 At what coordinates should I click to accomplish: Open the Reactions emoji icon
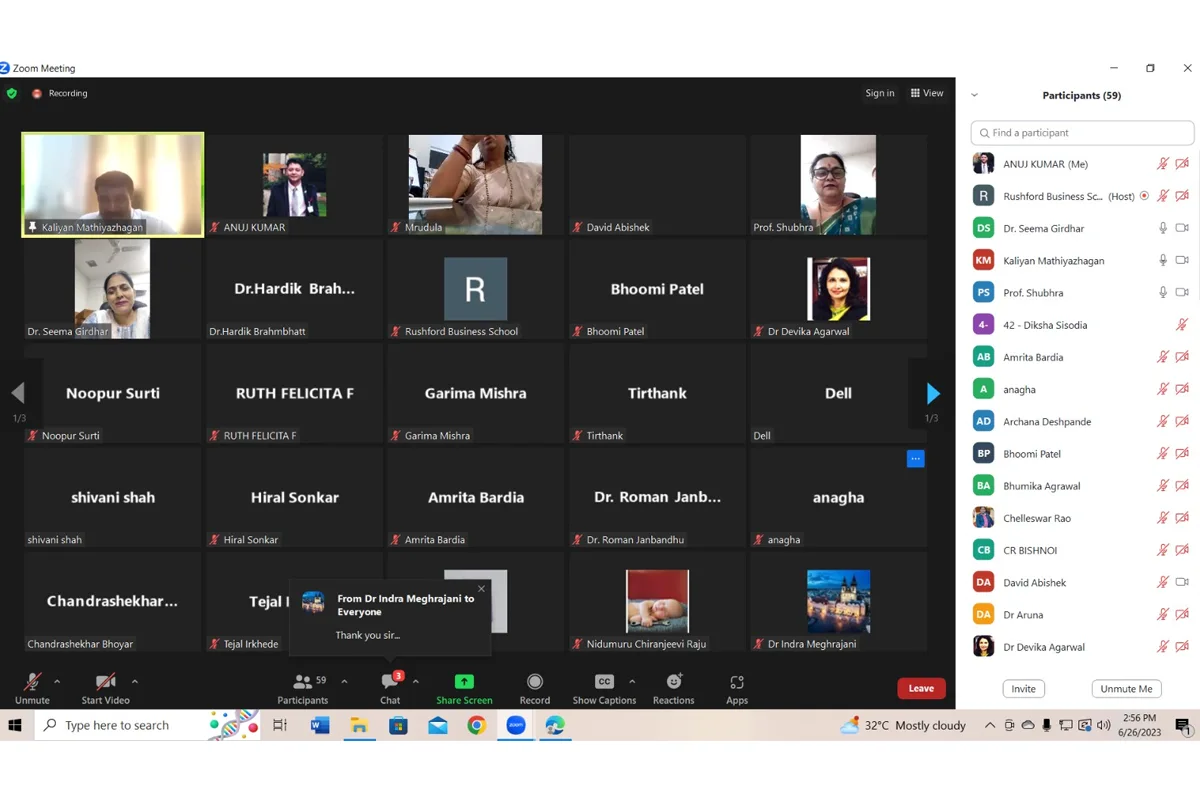click(673, 682)
